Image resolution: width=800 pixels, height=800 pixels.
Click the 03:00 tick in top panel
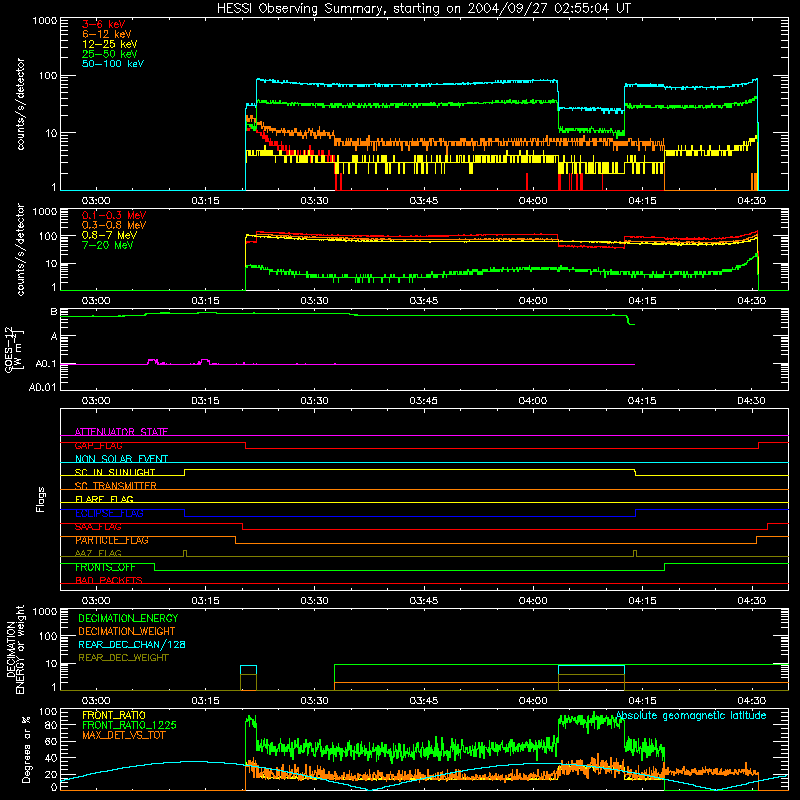(96, 201)
